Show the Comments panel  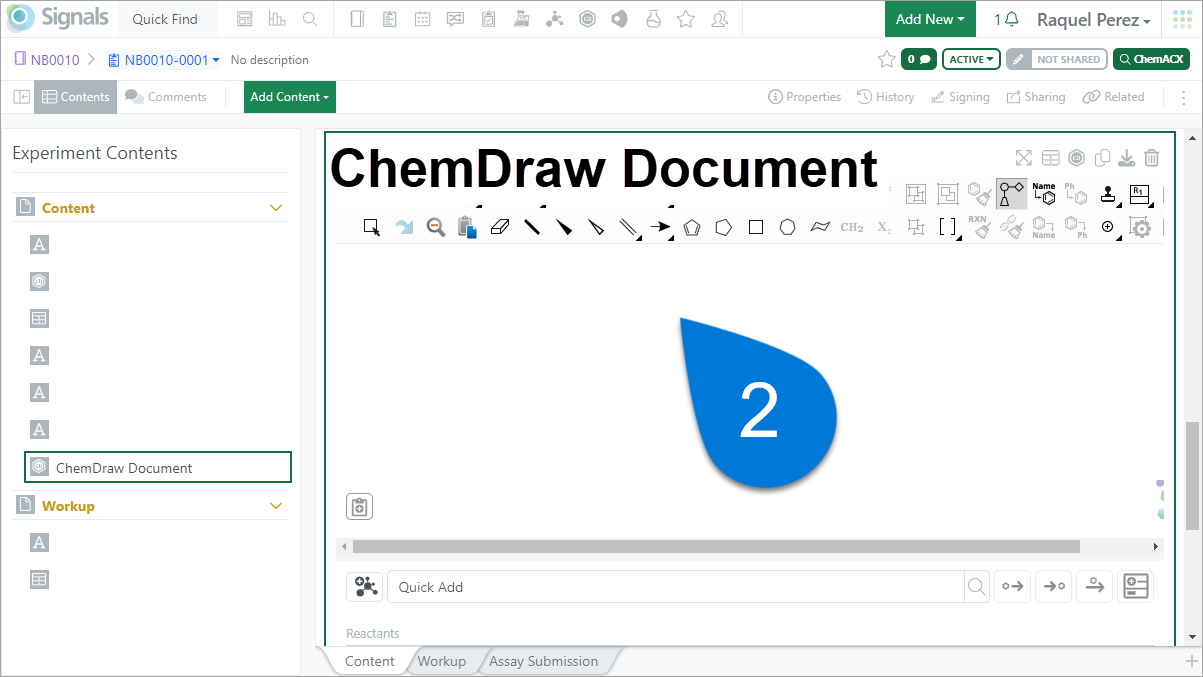pyautogui.click(x=166, y=97)
